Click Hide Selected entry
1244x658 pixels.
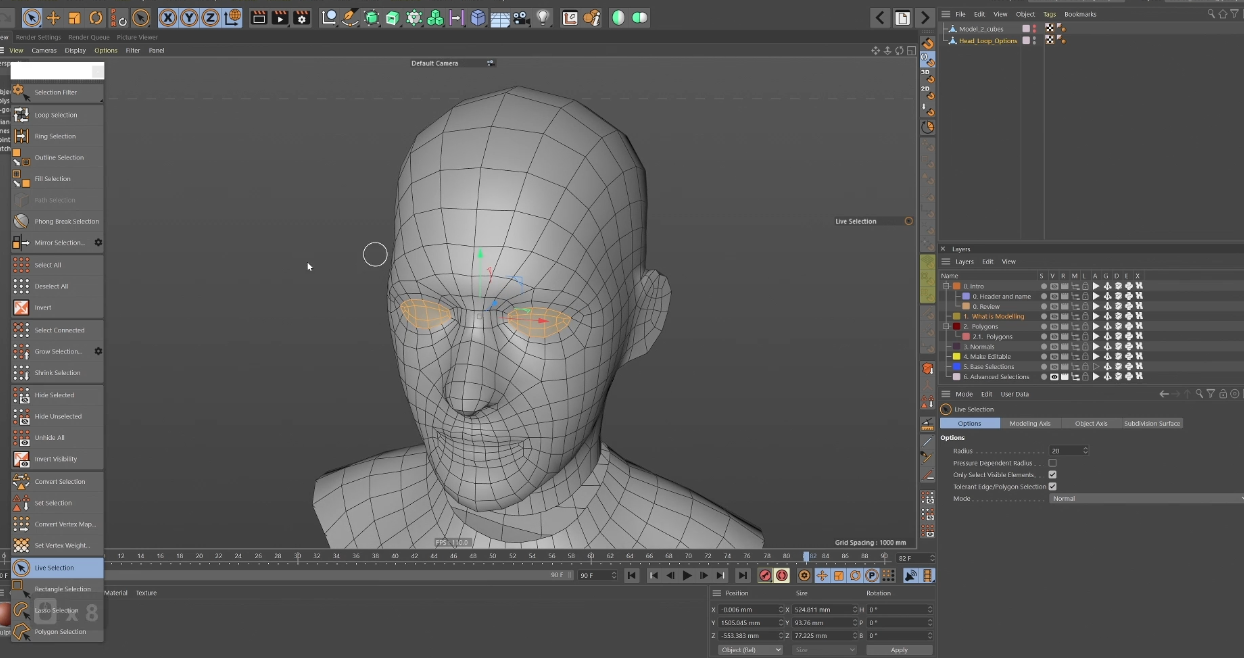(57, 395)
